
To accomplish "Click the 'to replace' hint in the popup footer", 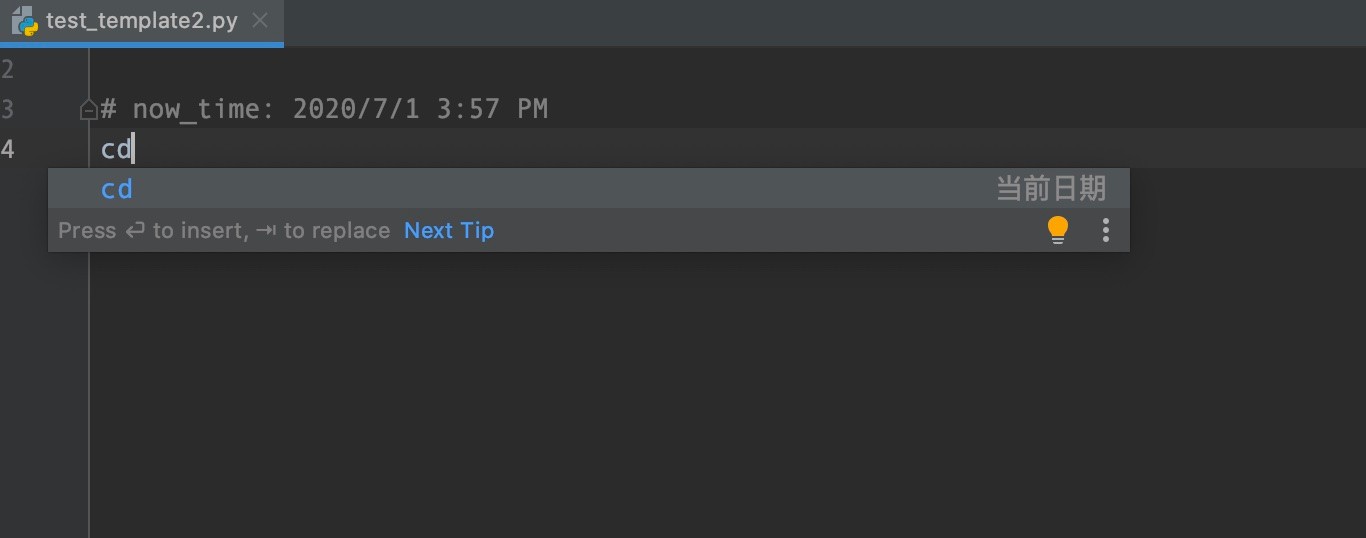I will (337, 231).
